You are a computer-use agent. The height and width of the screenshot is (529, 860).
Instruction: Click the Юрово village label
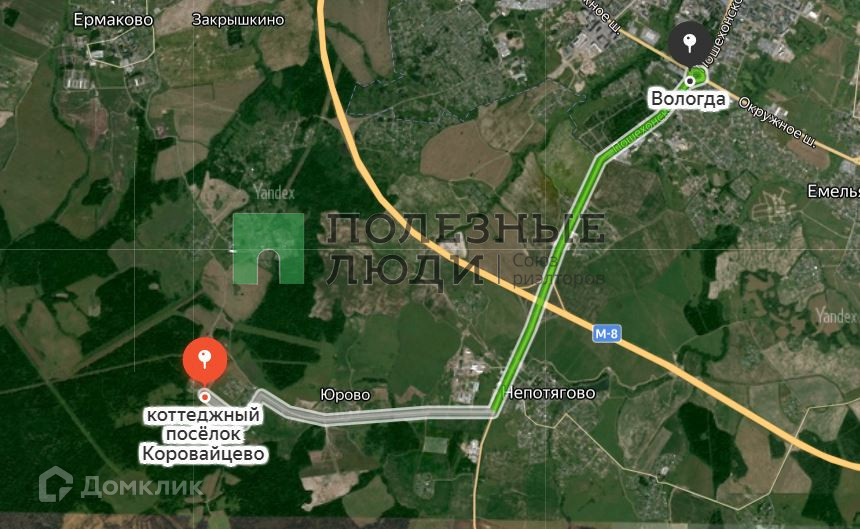click(x=346, y=395)
